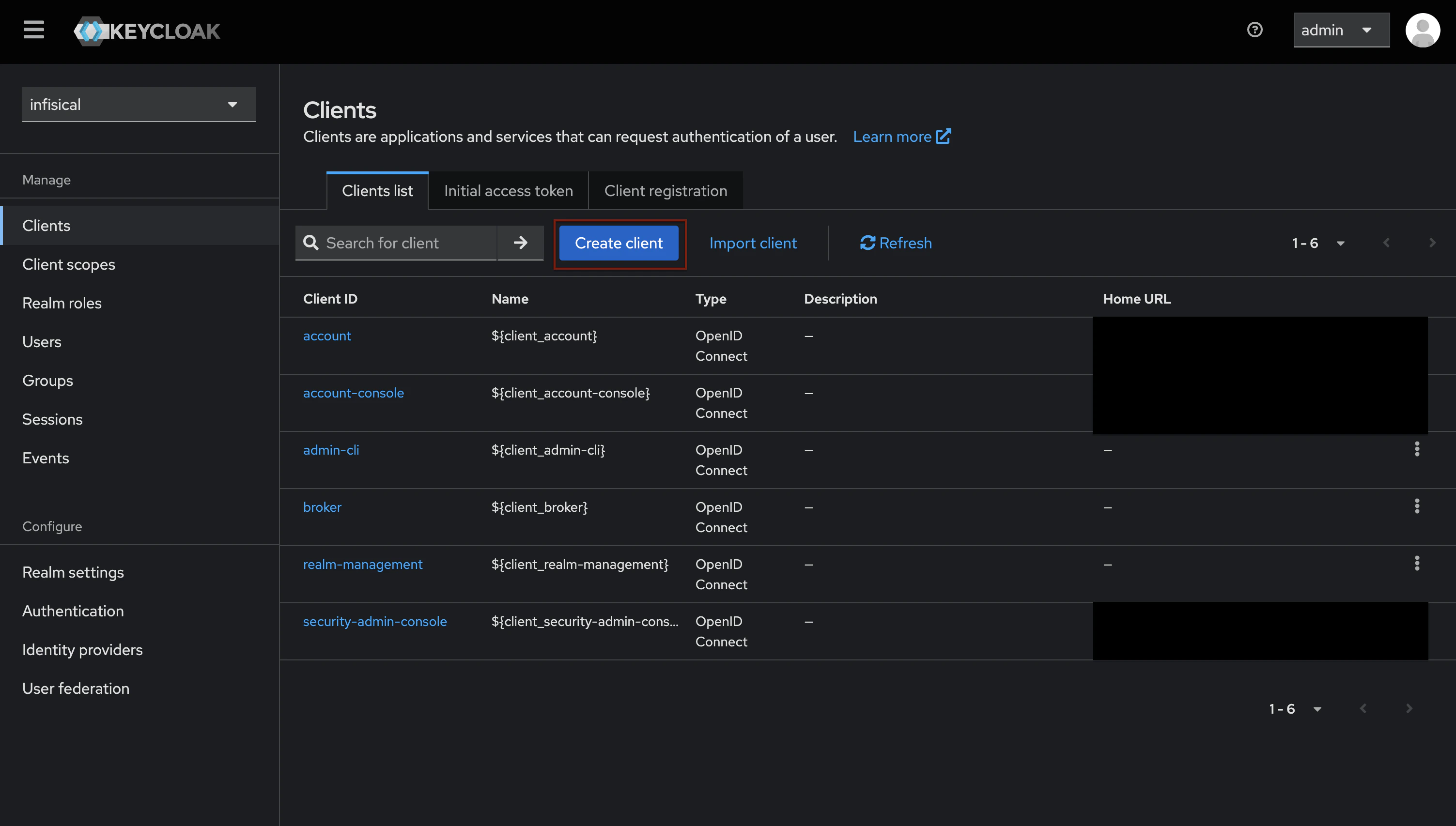Open kebab menu for realm-management row
This screenshot has height=826, width=1456.
pos(1417,564)
